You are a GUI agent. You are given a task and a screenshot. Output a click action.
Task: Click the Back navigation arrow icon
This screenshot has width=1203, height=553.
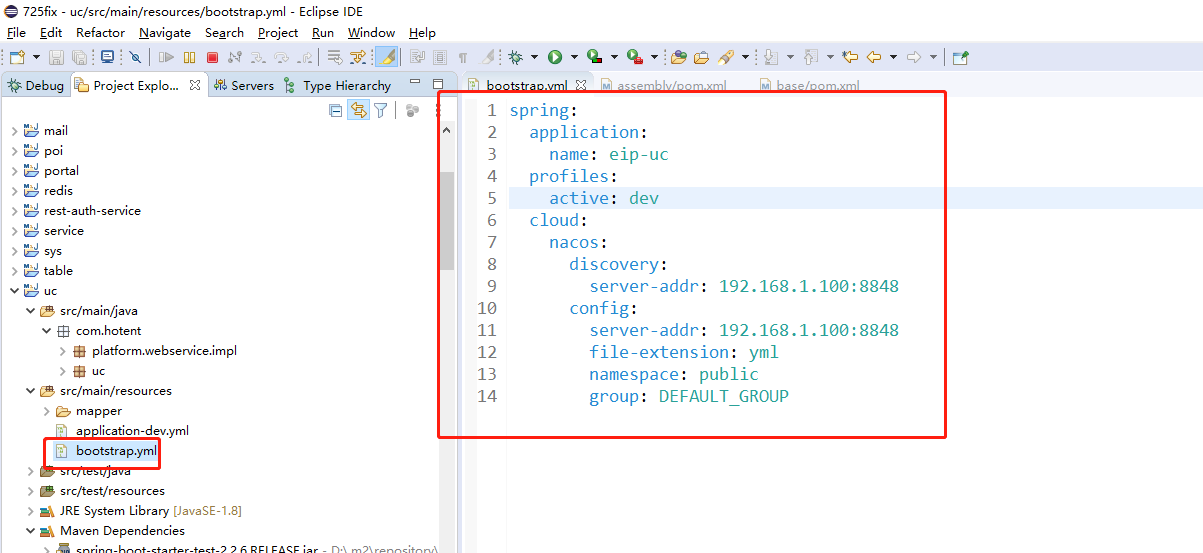(873, 58)
